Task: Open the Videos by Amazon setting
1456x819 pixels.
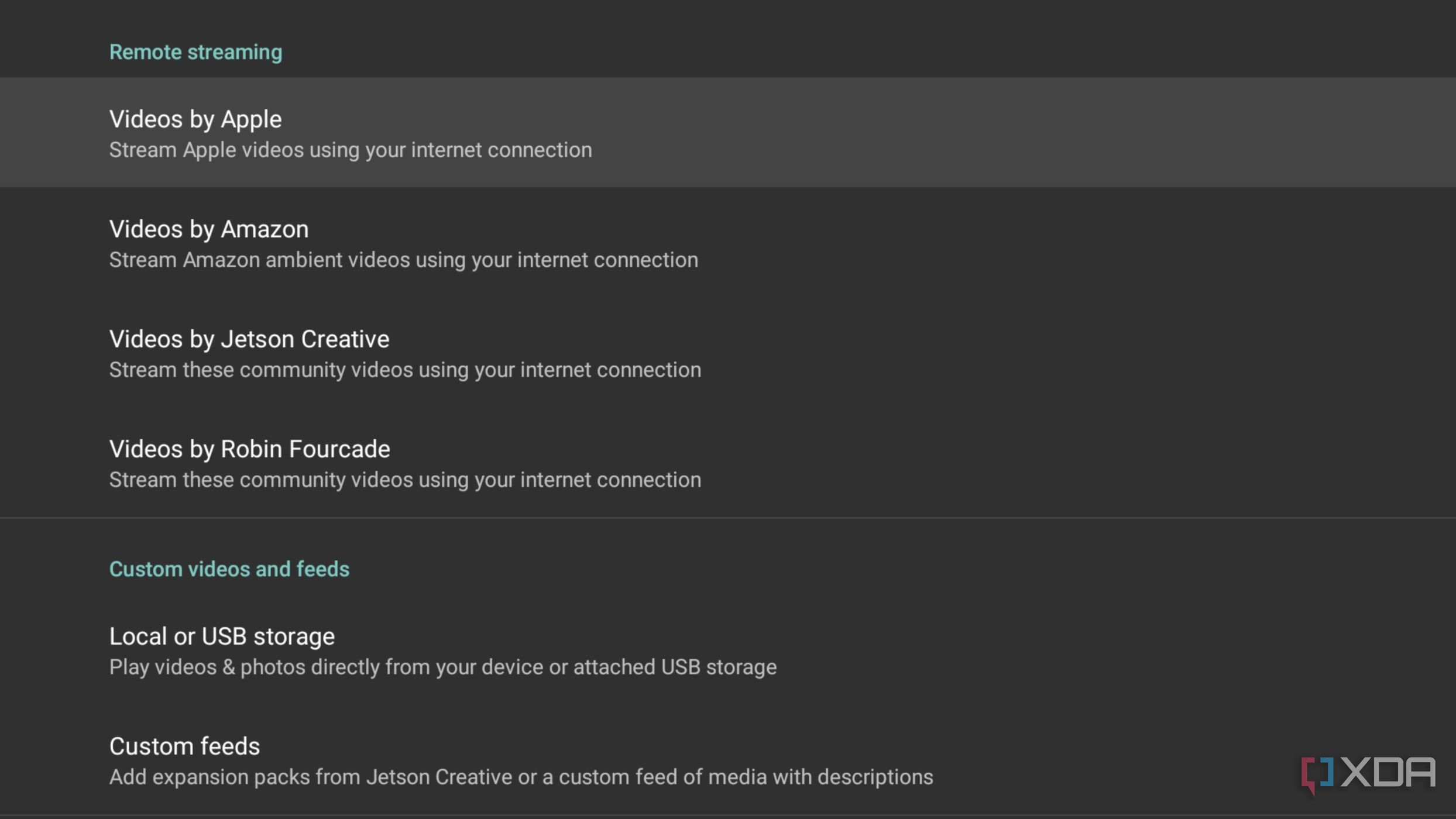Action: tap(728, 242)
